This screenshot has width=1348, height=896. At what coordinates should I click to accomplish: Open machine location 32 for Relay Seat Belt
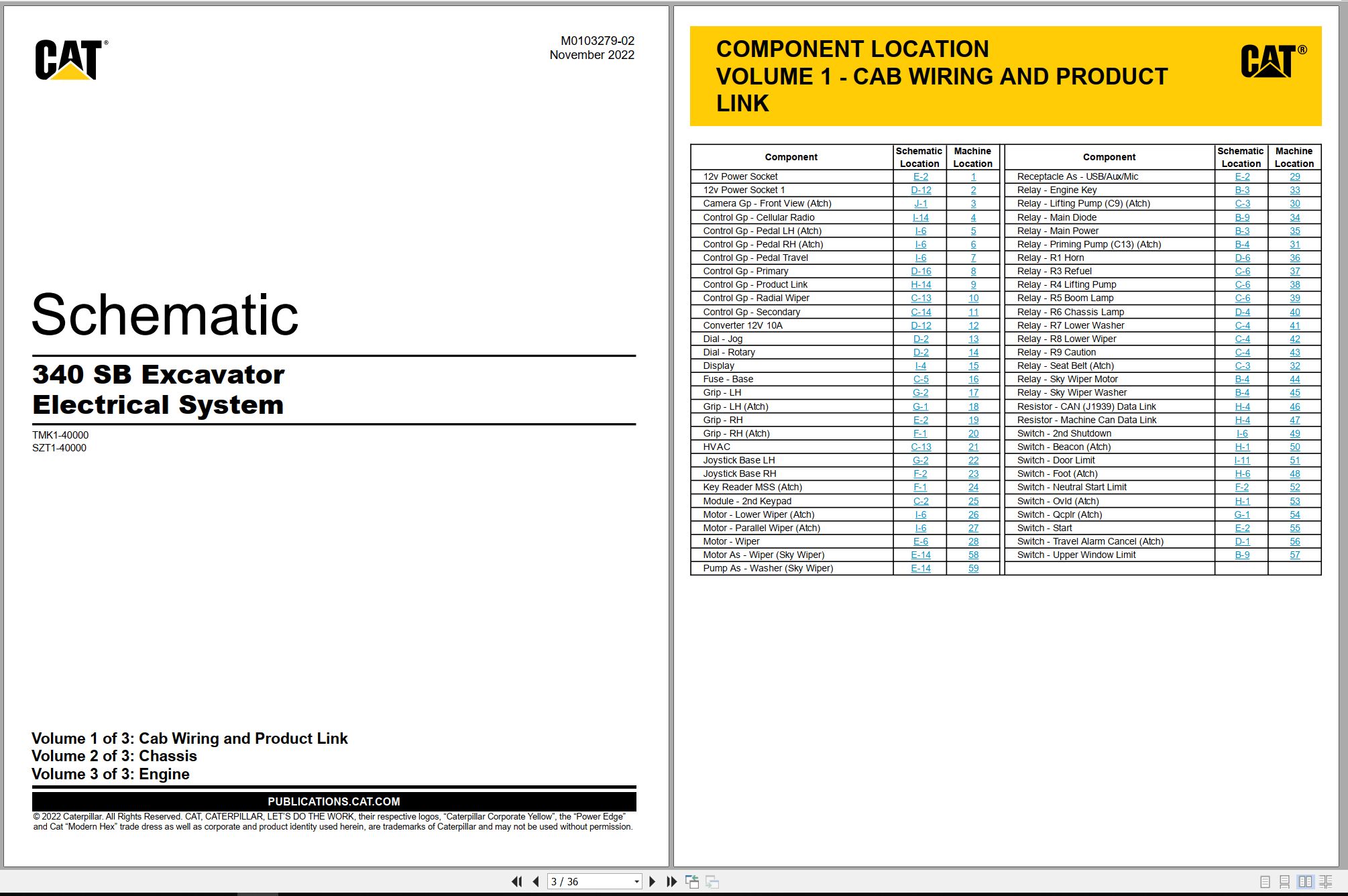pyautogui.click(x=1294, y=366)
